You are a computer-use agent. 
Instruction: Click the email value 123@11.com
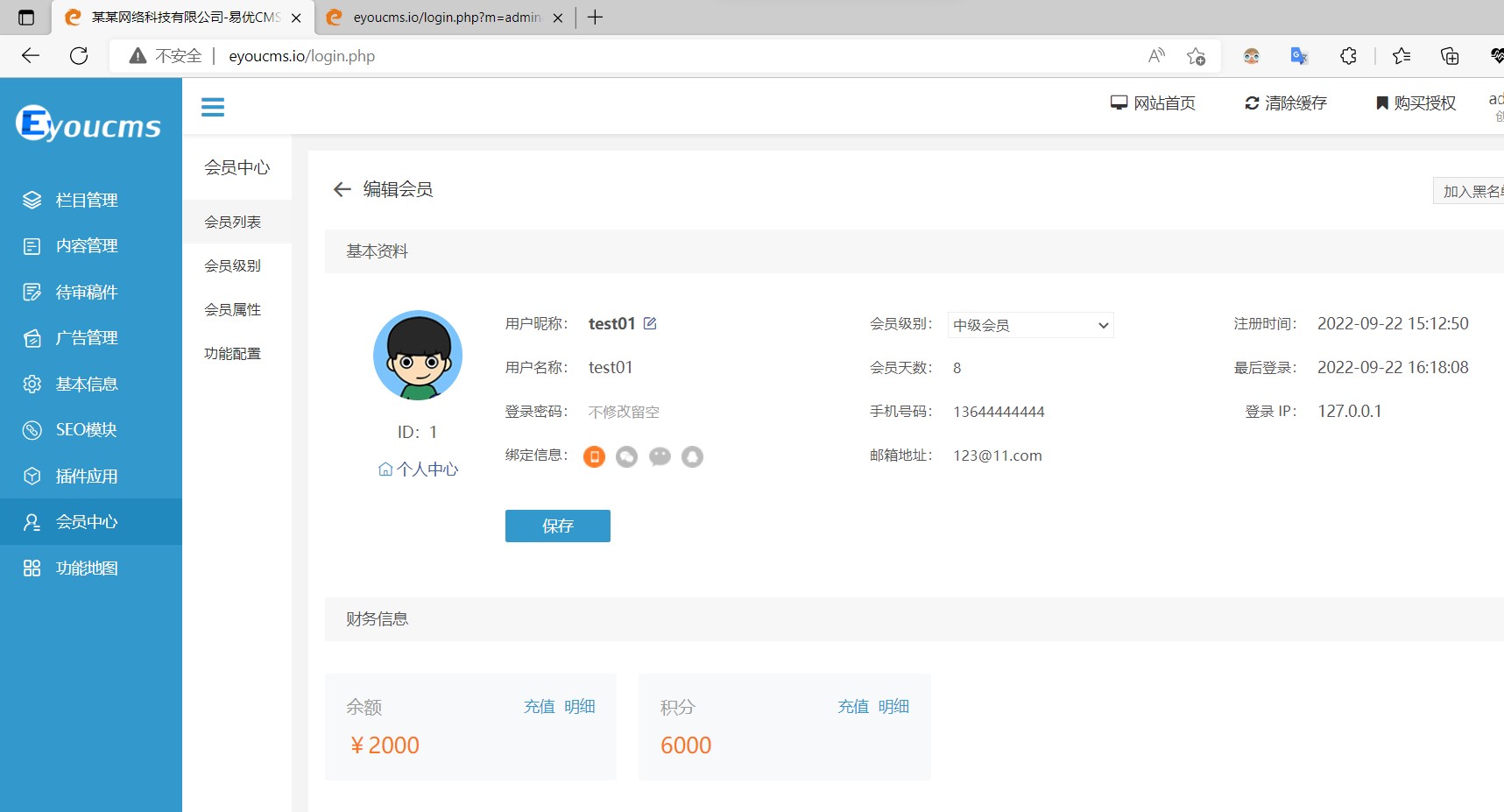click(998, 455)
